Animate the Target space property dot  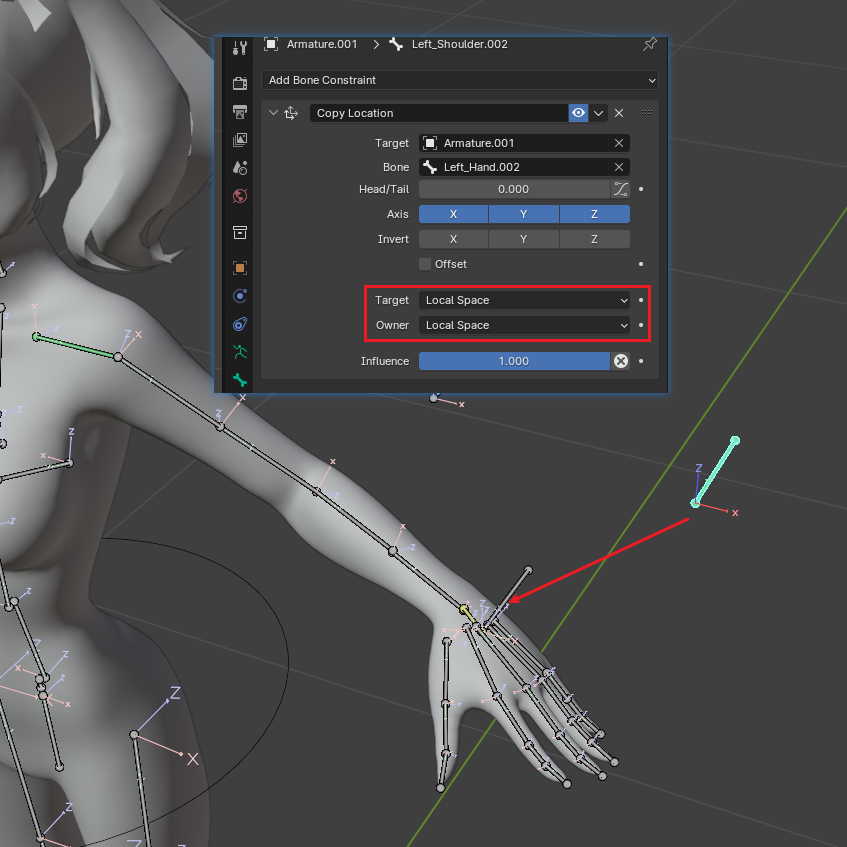(x=641, y=300)
